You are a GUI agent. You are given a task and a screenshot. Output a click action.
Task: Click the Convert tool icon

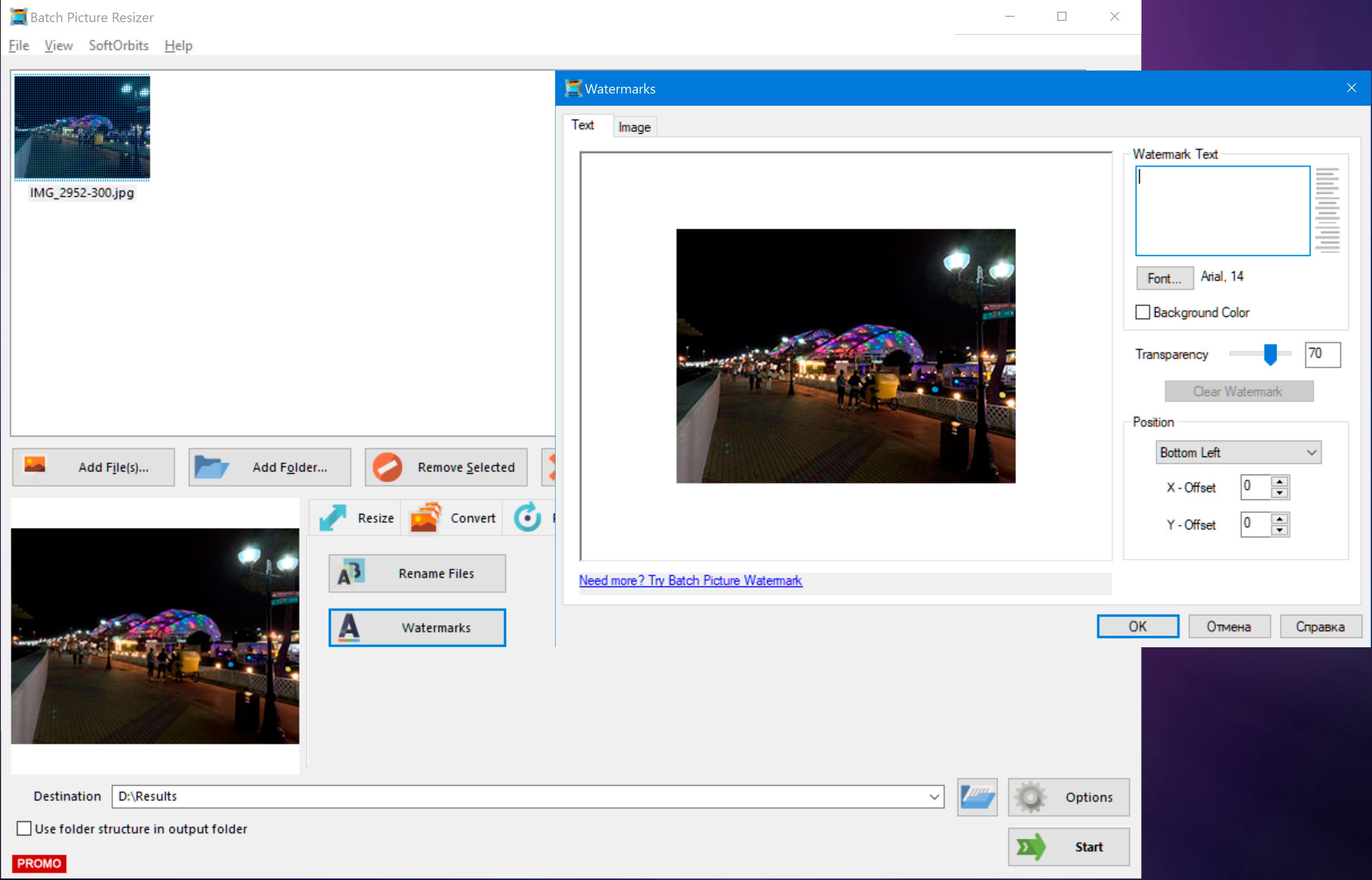[x=424, y=518]
